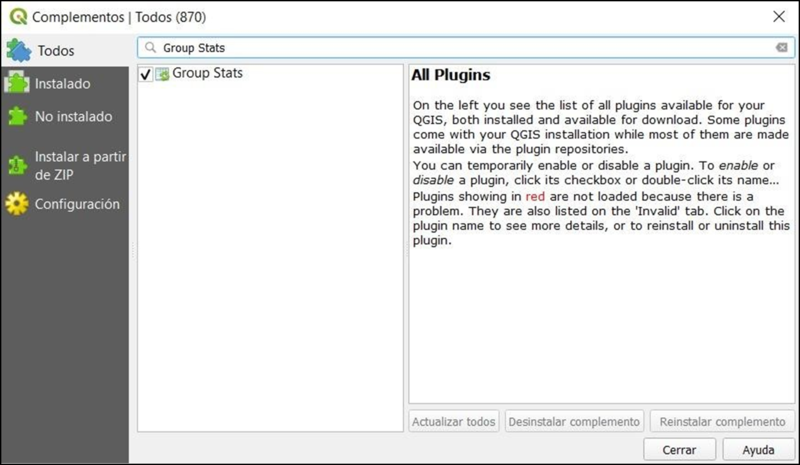800x465 pixels.
Task: Click the Desinstalar complemento button
Action: 574,422
